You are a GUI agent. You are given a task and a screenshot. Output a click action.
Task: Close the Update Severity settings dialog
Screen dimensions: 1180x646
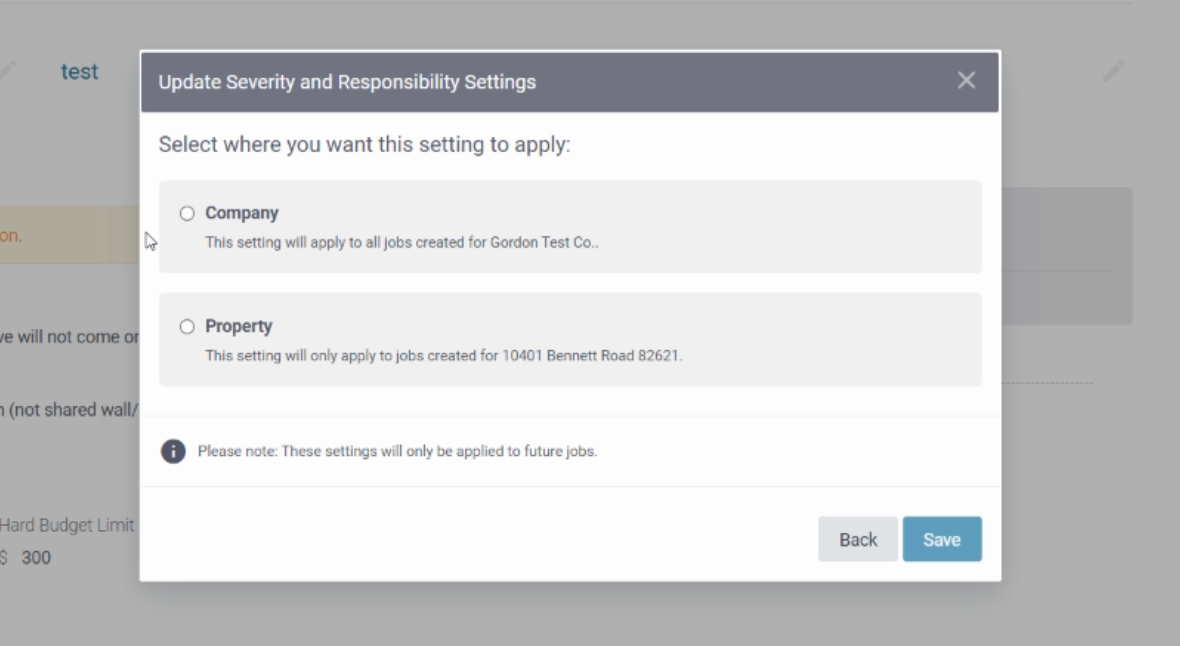pyautogui.click(x=966, y=81)
